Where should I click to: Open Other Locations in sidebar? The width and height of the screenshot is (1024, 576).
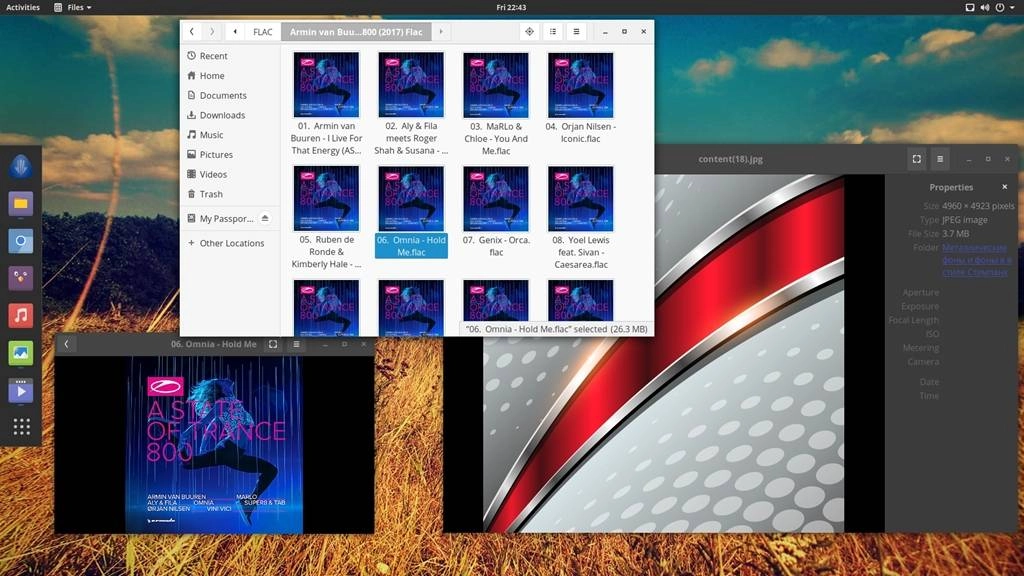pyautogui.click(x=230, y=243)
